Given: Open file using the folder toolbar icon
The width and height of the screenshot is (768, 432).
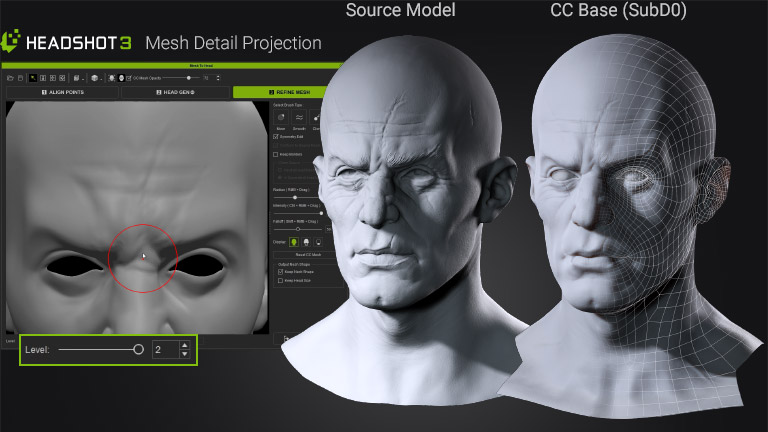Looking at the screenshot, I should (x=10, y=78).
